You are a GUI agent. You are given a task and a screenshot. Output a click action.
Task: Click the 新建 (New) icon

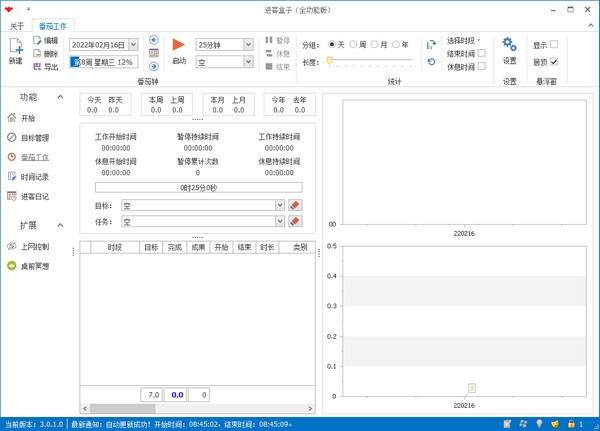point(15,47)
